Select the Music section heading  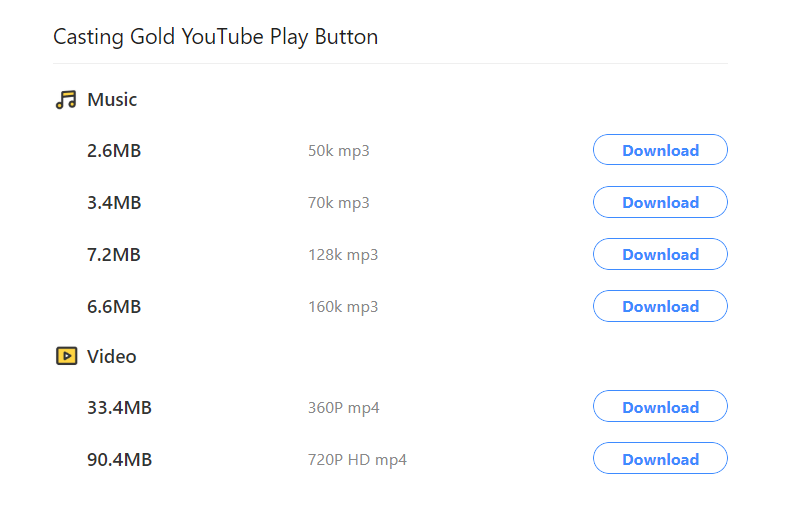tap(112, 100)
